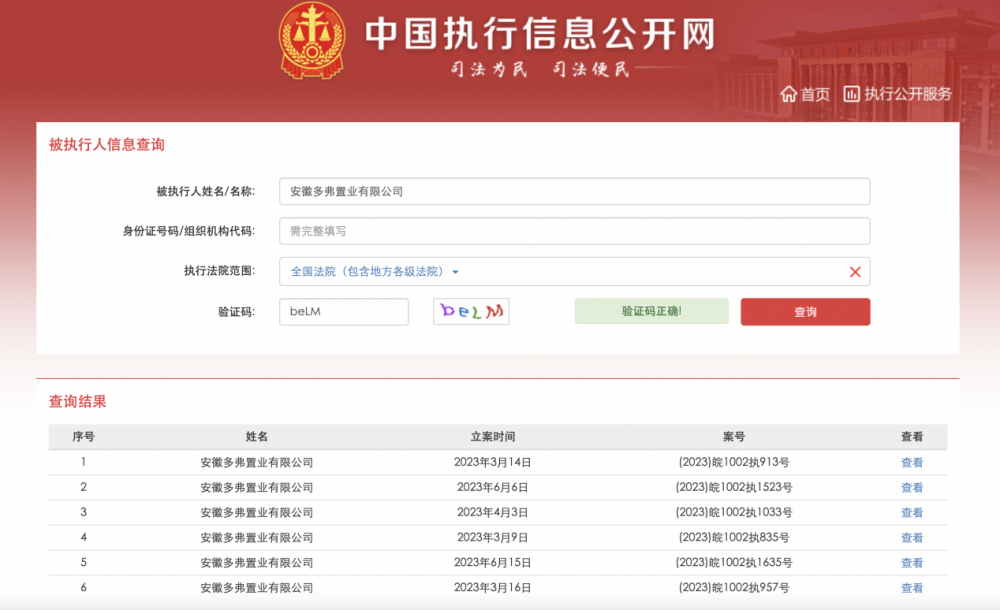Click the dropdown arrow beside 全国法院
The height and width of the screenshot is (610, 1000).
tap(455, 272)
